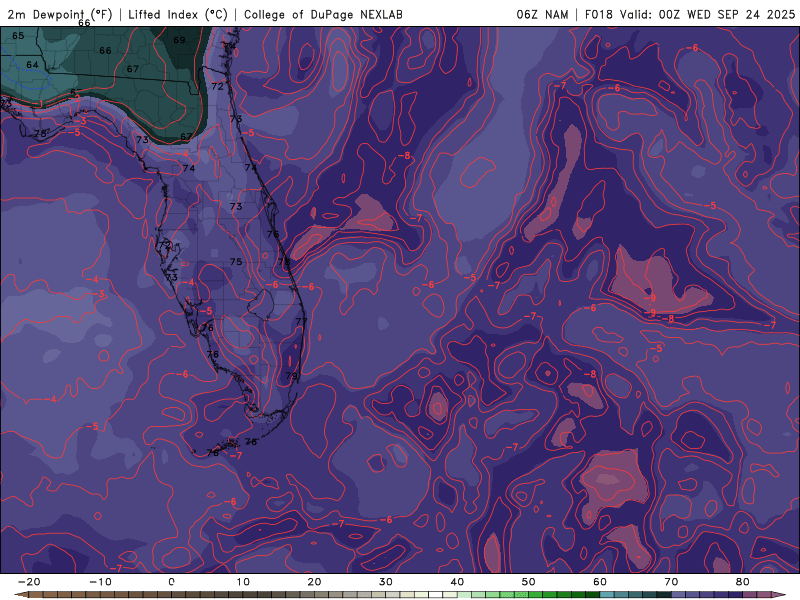800x600 pixels.
Task: Click the "06Z NAM" model run label
Action: tap(542, 14)
